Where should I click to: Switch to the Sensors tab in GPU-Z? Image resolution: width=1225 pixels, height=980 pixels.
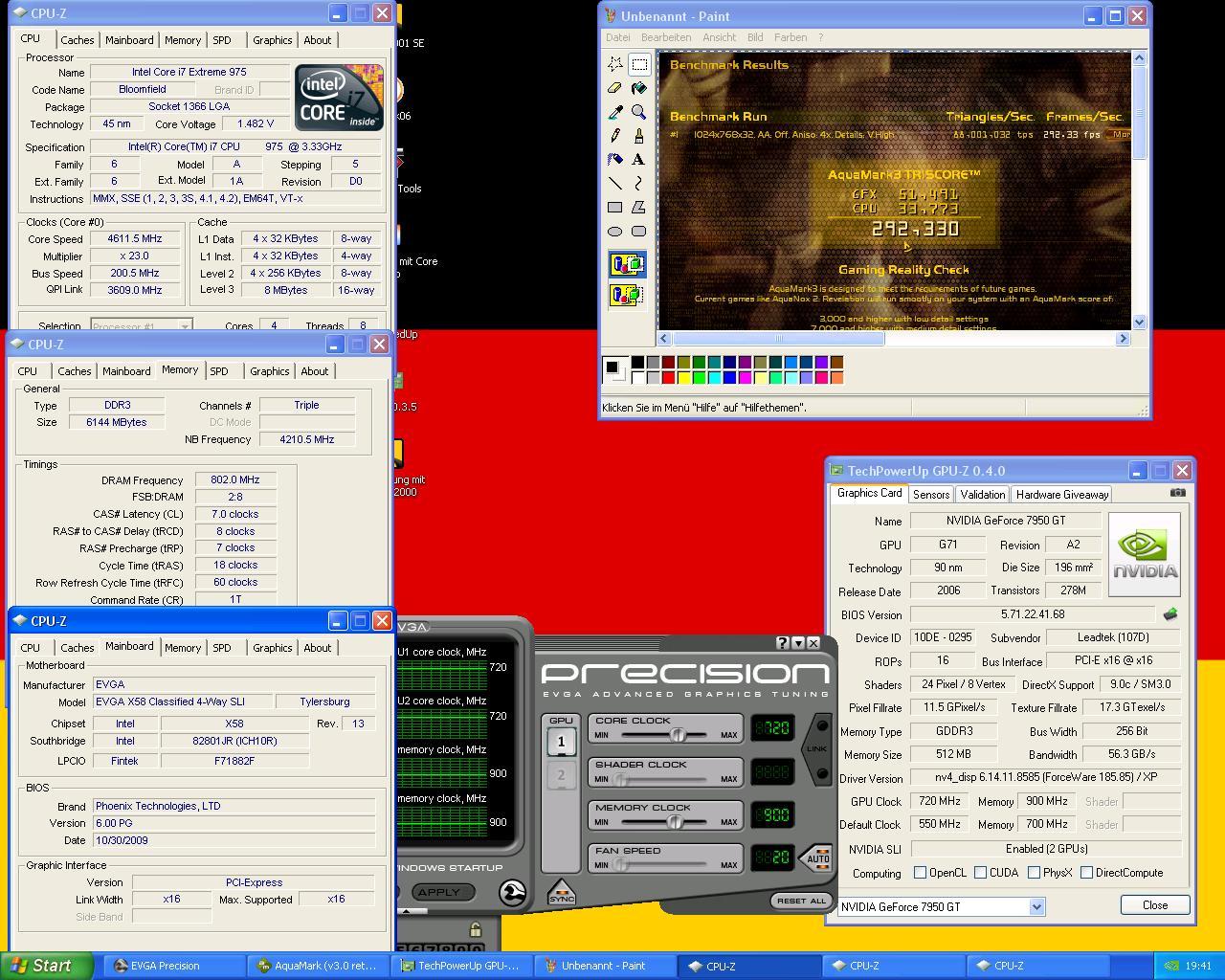tap(931, 494)
